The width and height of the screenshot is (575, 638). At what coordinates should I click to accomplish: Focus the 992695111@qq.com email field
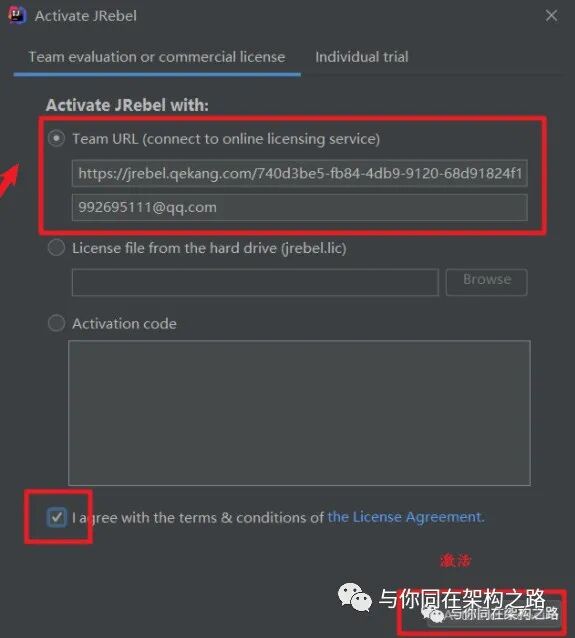[x=300, y=207]
